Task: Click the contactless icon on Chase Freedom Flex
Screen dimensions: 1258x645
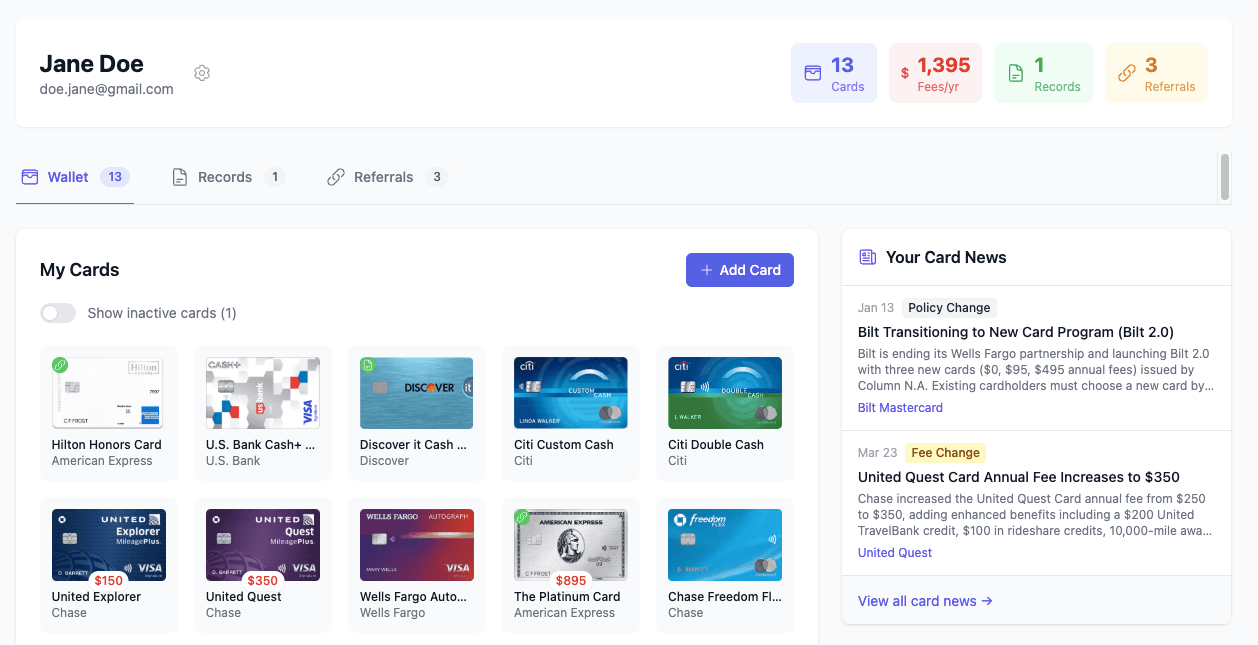Action: (772, 540)
